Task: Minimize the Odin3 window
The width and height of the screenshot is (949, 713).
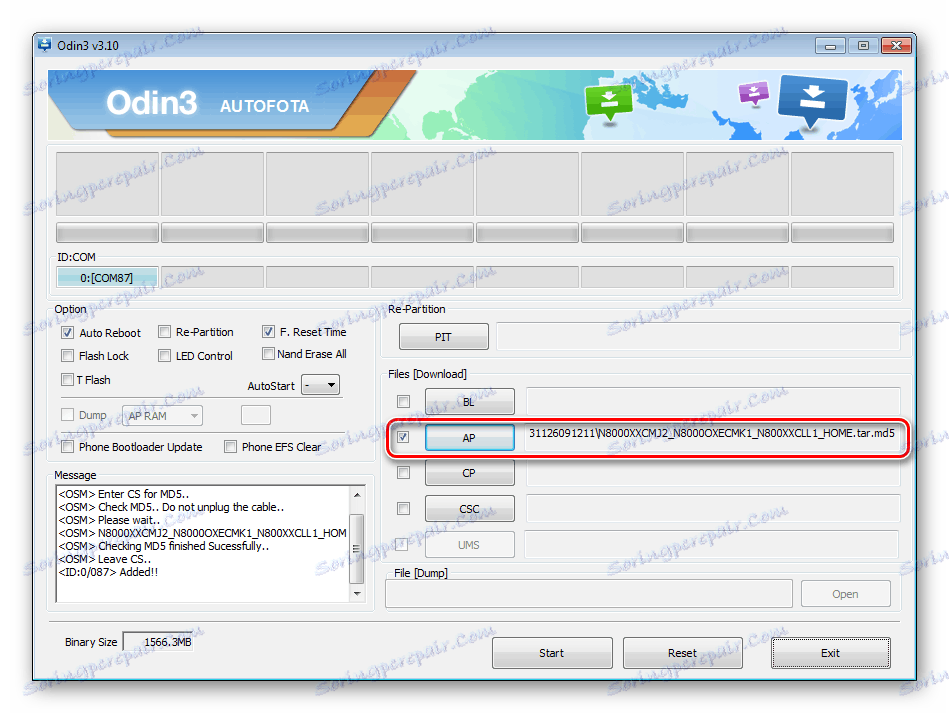Action: click(x=831, y=45)
